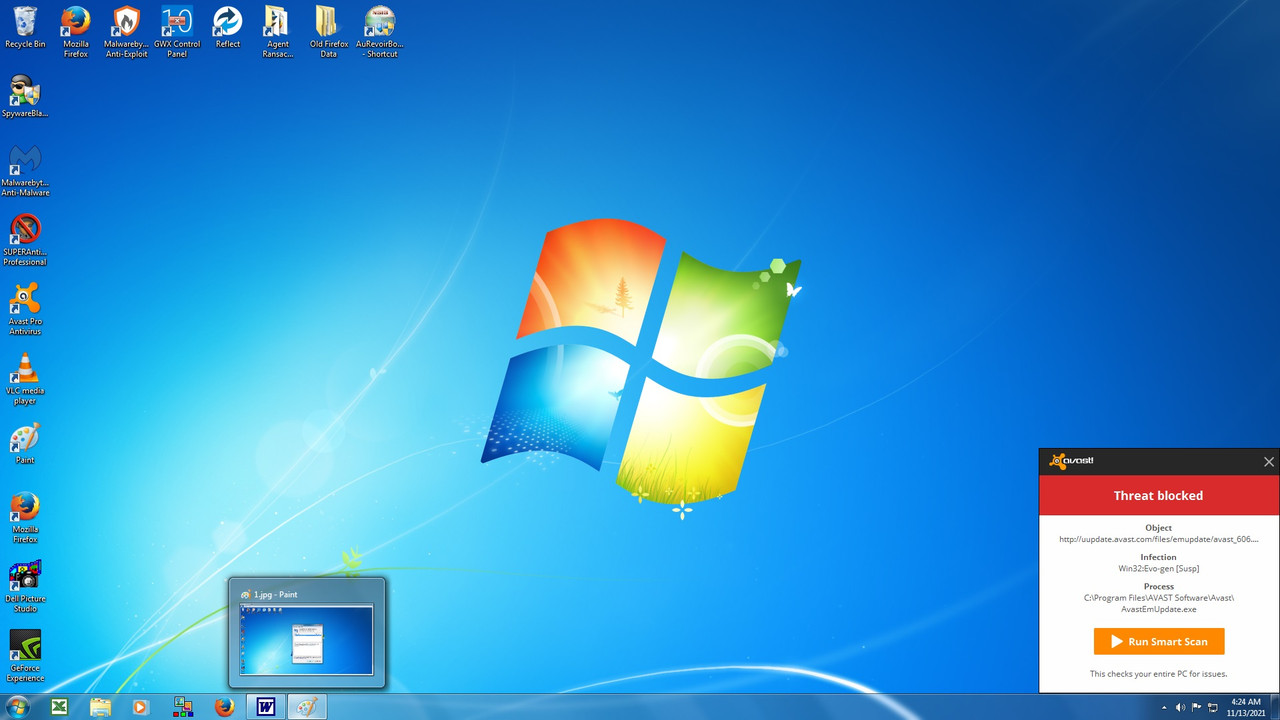Click the SUPERAnti... Professional desktop icon
The image size is (1280, 720).
click(25, 240)
